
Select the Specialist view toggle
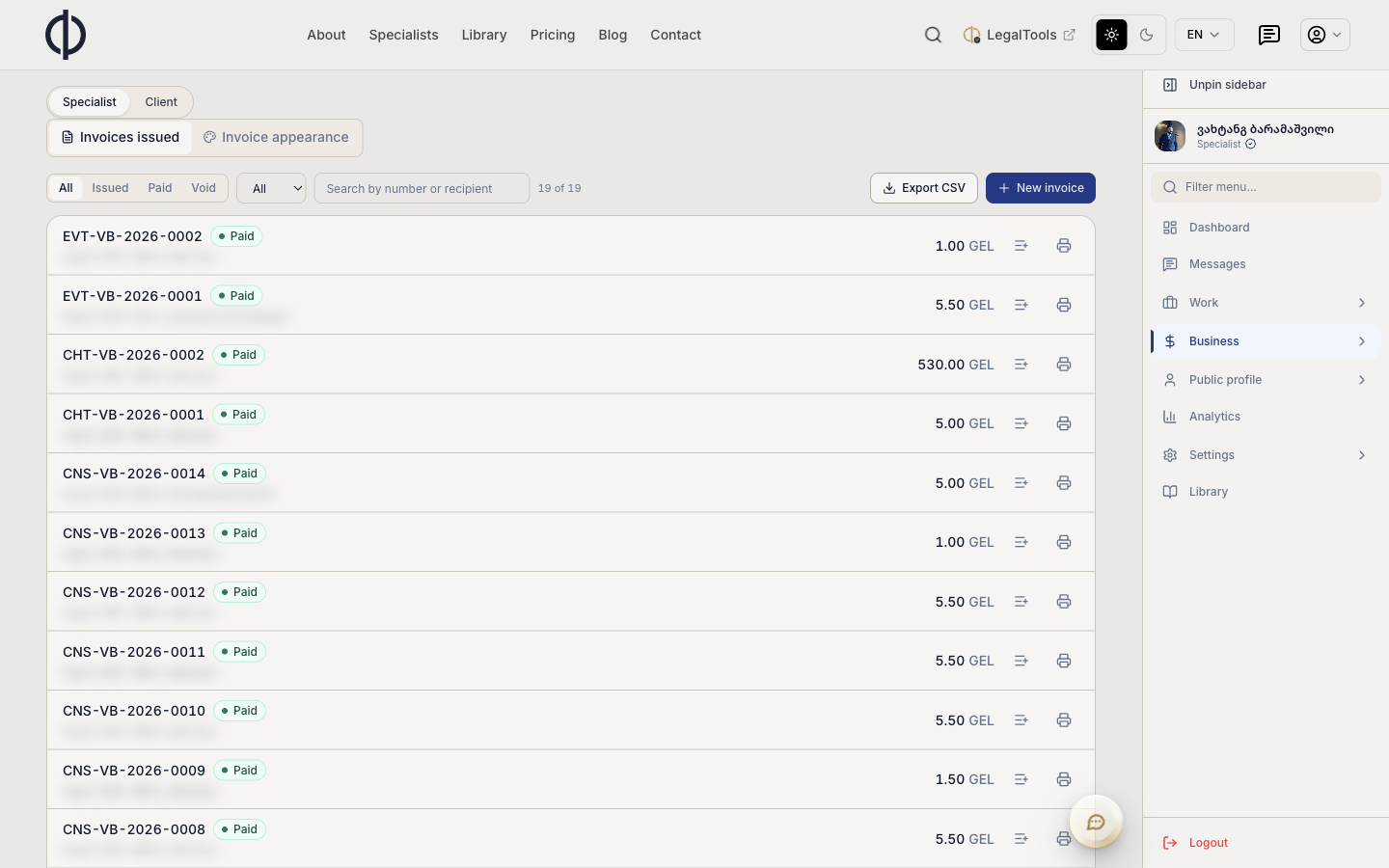tap(90, 102)
